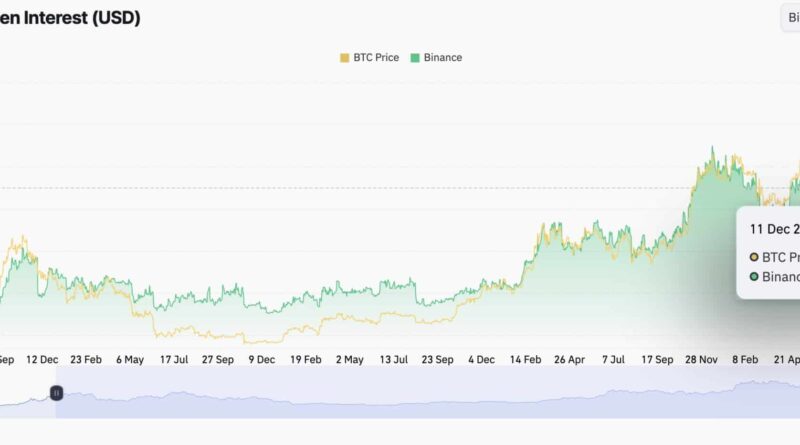The image size is (800, 445).
Task: Click the range slider left handle
Action: (57, 393)
